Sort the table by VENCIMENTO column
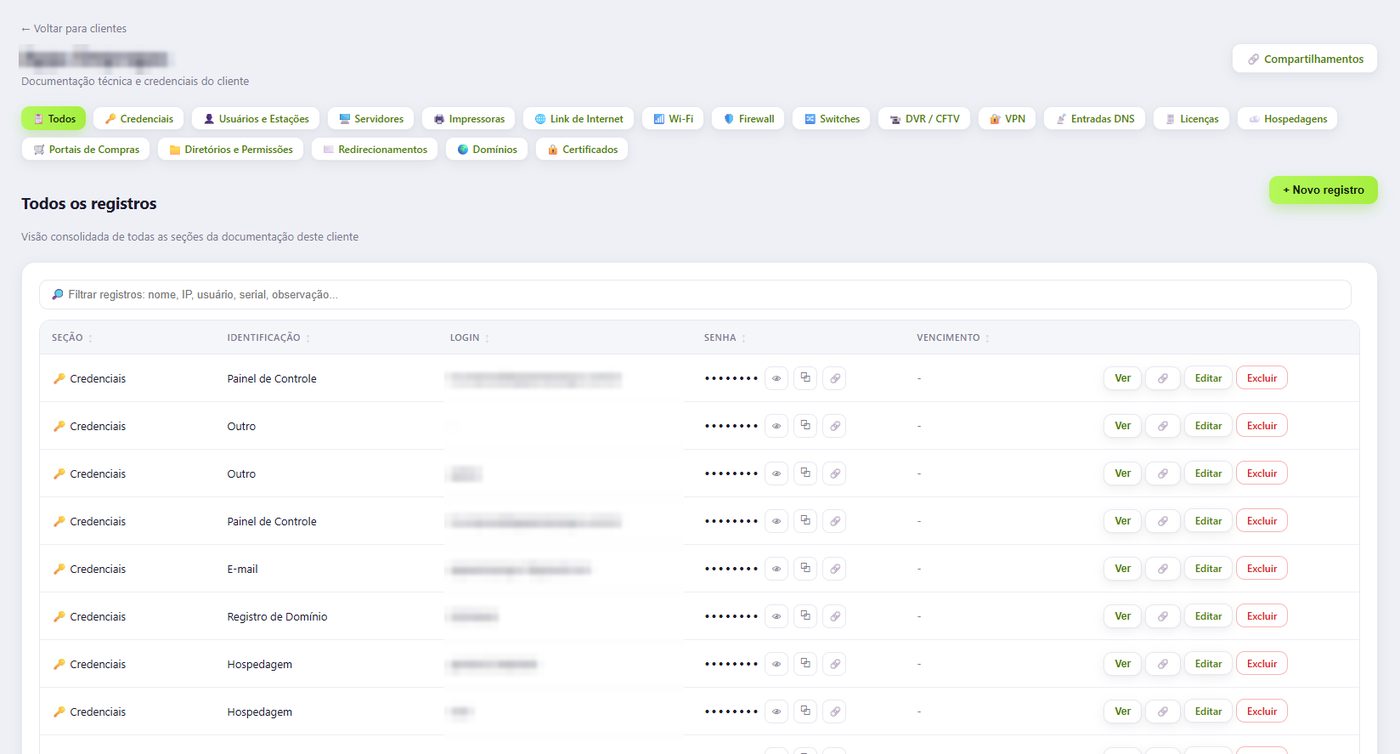Image resolution: width=1400 pixels, height=754 pixels. click(x=953, y=338)
